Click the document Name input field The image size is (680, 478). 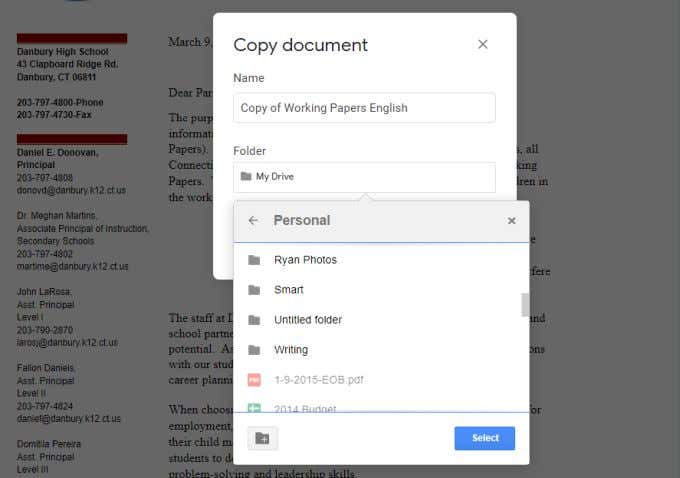tap(364, 108)
